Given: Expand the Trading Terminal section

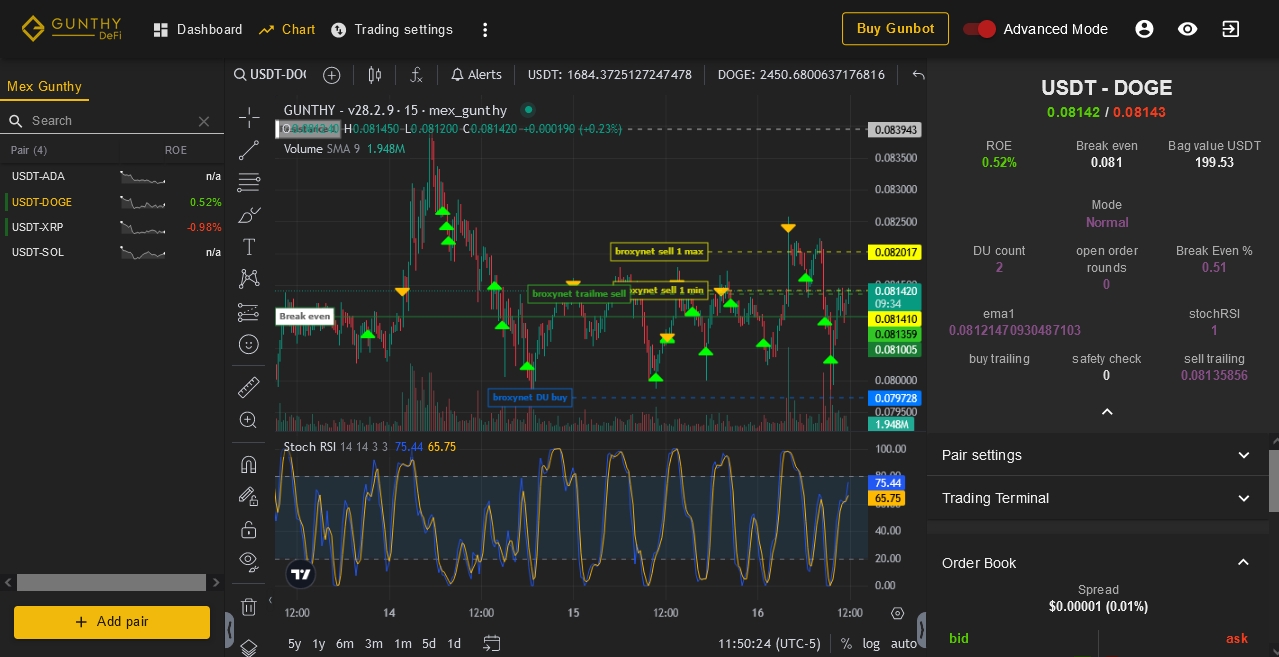Looking at the screenshot, I should 1097,498.
